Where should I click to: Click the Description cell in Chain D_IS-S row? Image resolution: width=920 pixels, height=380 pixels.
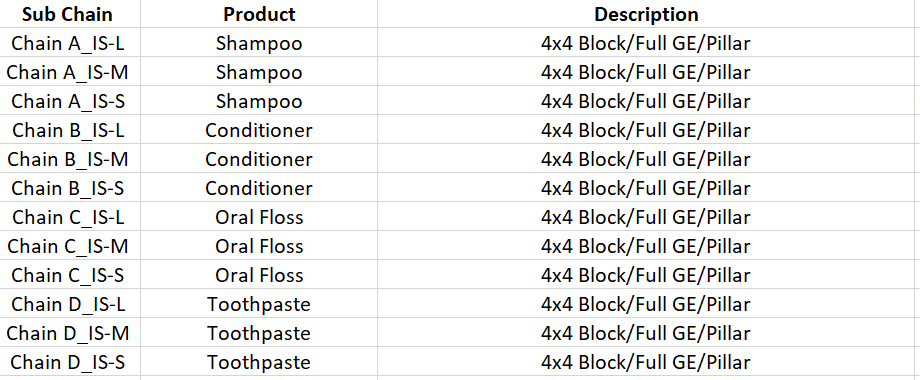(x=646, y=362)
